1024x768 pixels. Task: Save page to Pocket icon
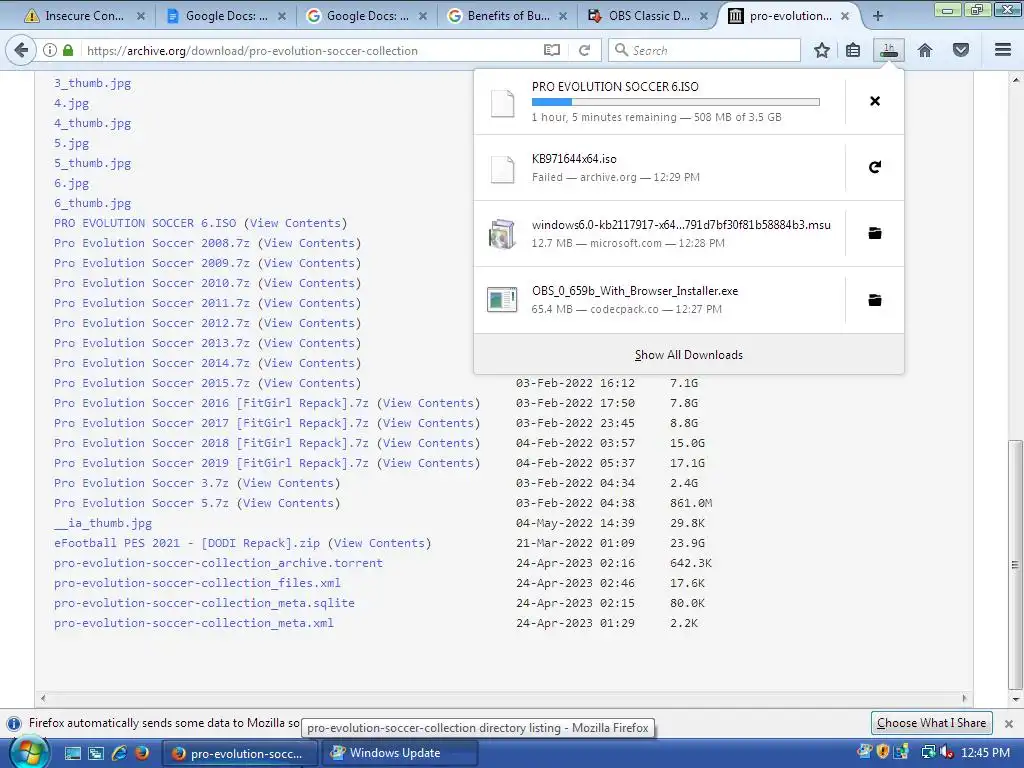point(961,50)
